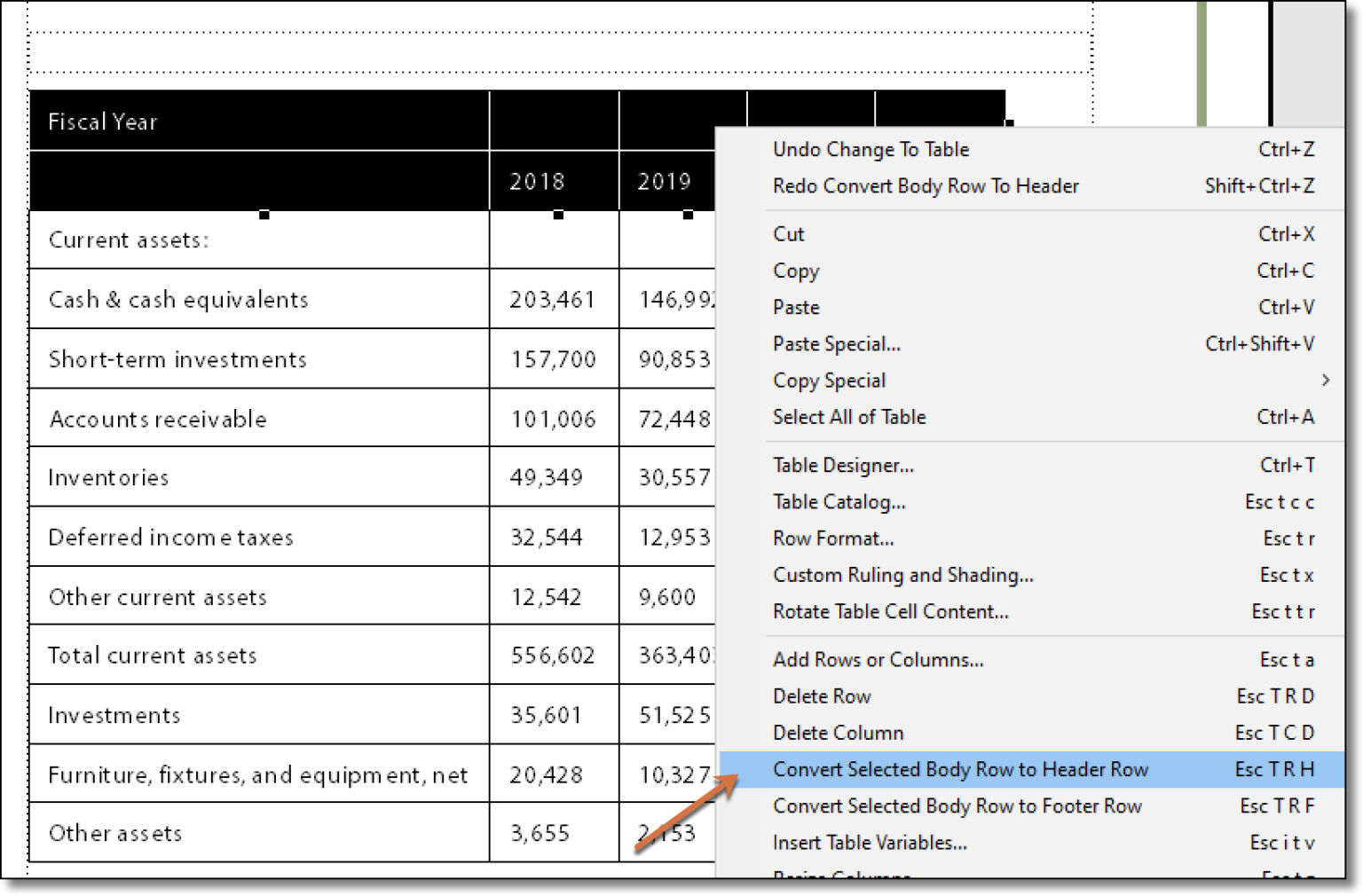Image resolution: width=1363 pixels, height=896 pixels.
Task: Delete the selected row
Action: point(821,696)
